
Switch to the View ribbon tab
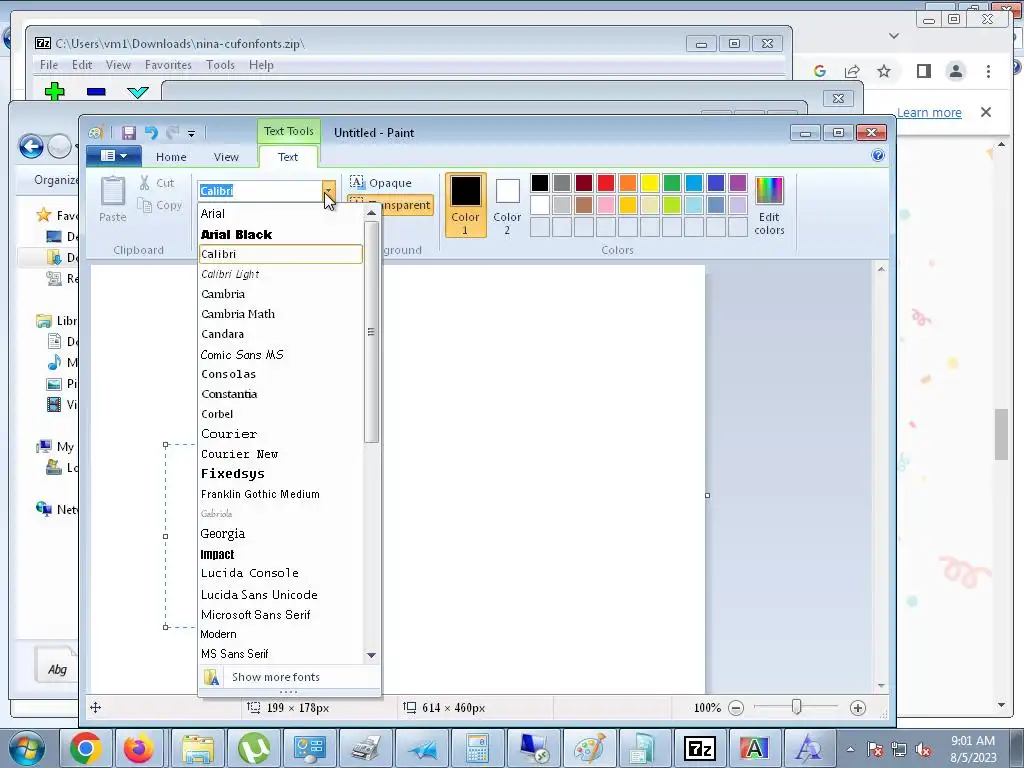(226, 157)
